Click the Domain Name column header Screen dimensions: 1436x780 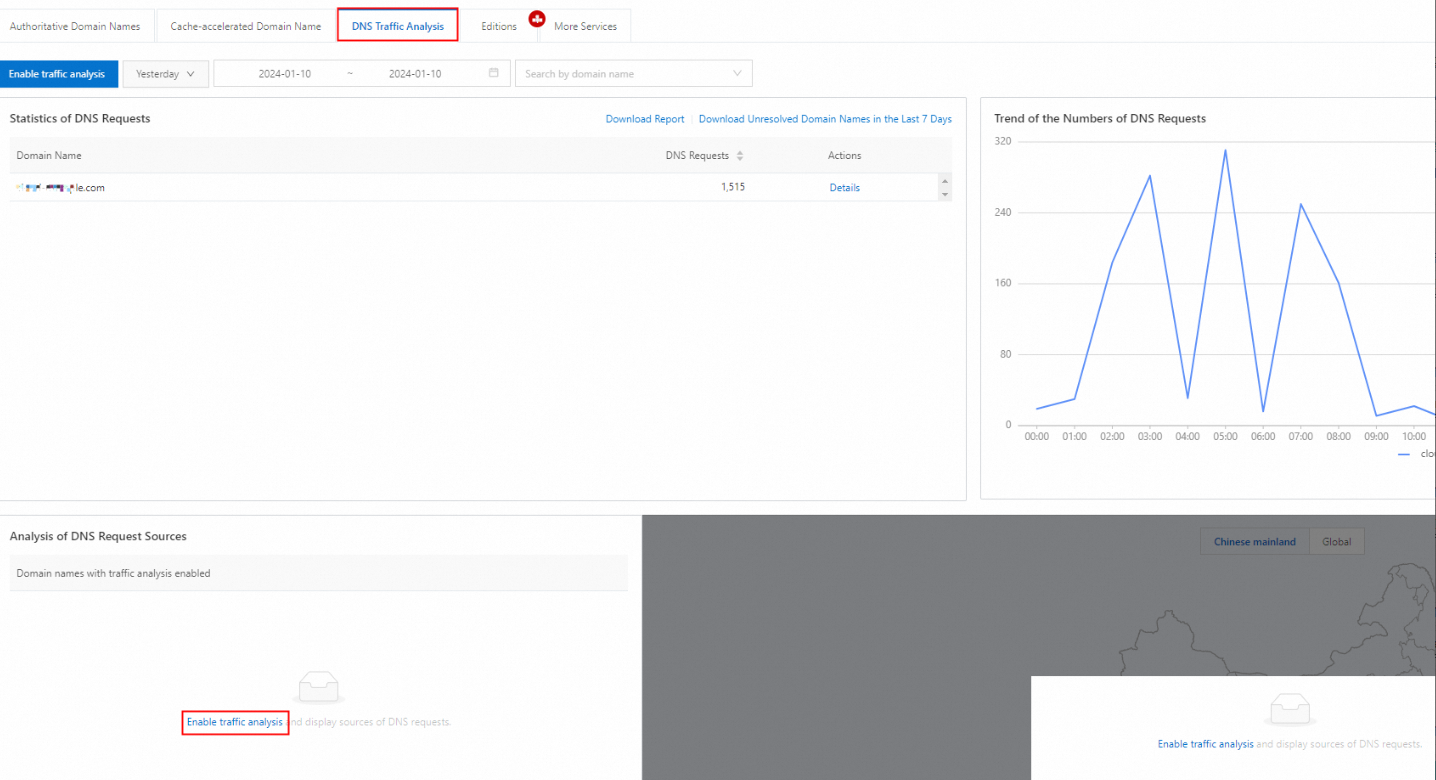click(x=49, y=156)
